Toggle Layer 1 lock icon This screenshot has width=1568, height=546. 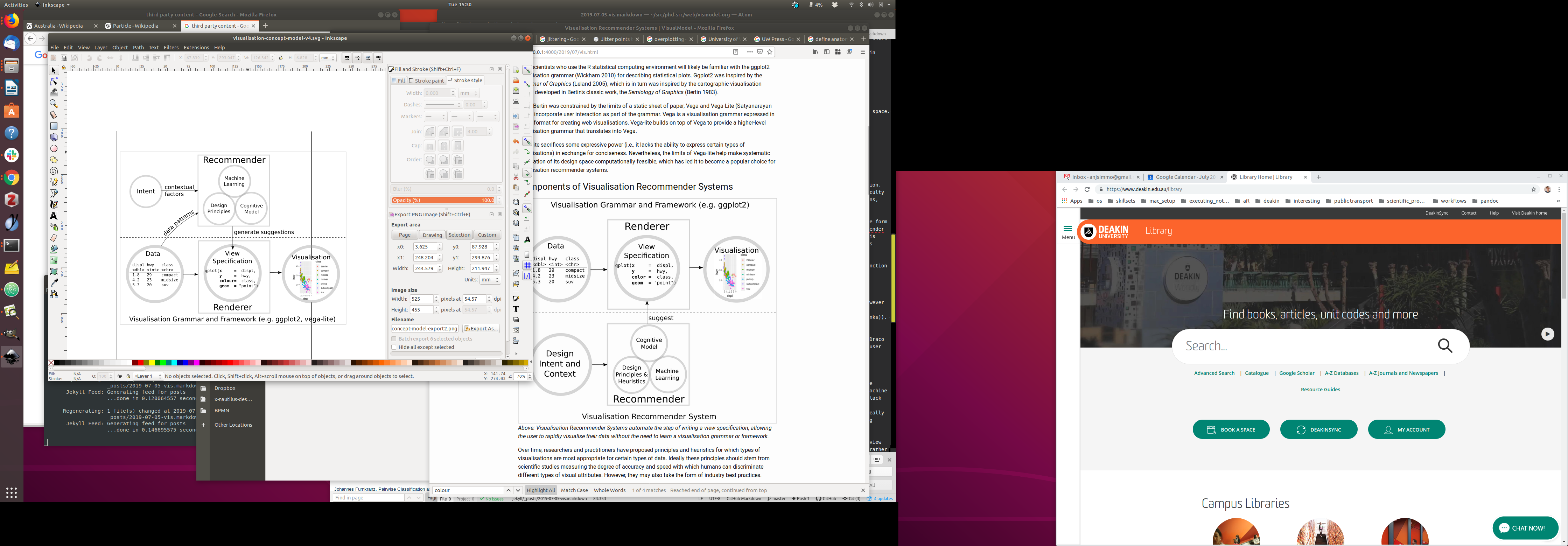tap(128, 376)
